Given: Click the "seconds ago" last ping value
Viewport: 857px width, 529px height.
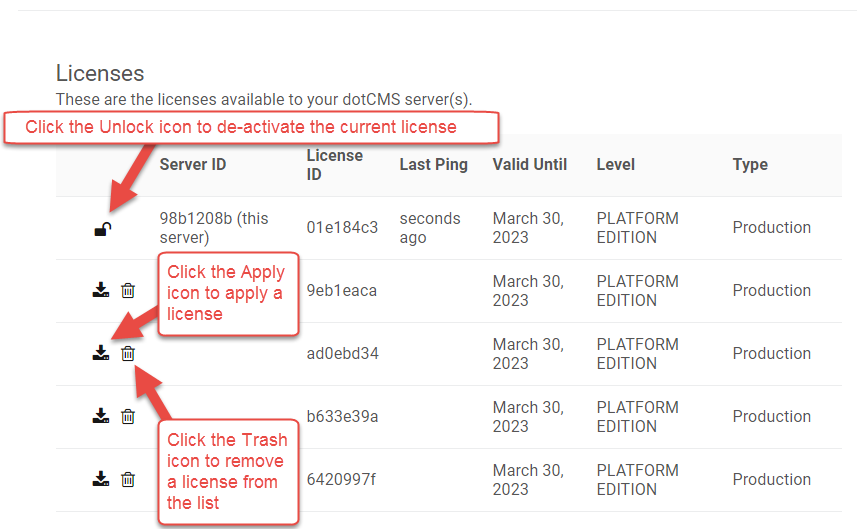Looking at the screenshot, I should (430, 228).
